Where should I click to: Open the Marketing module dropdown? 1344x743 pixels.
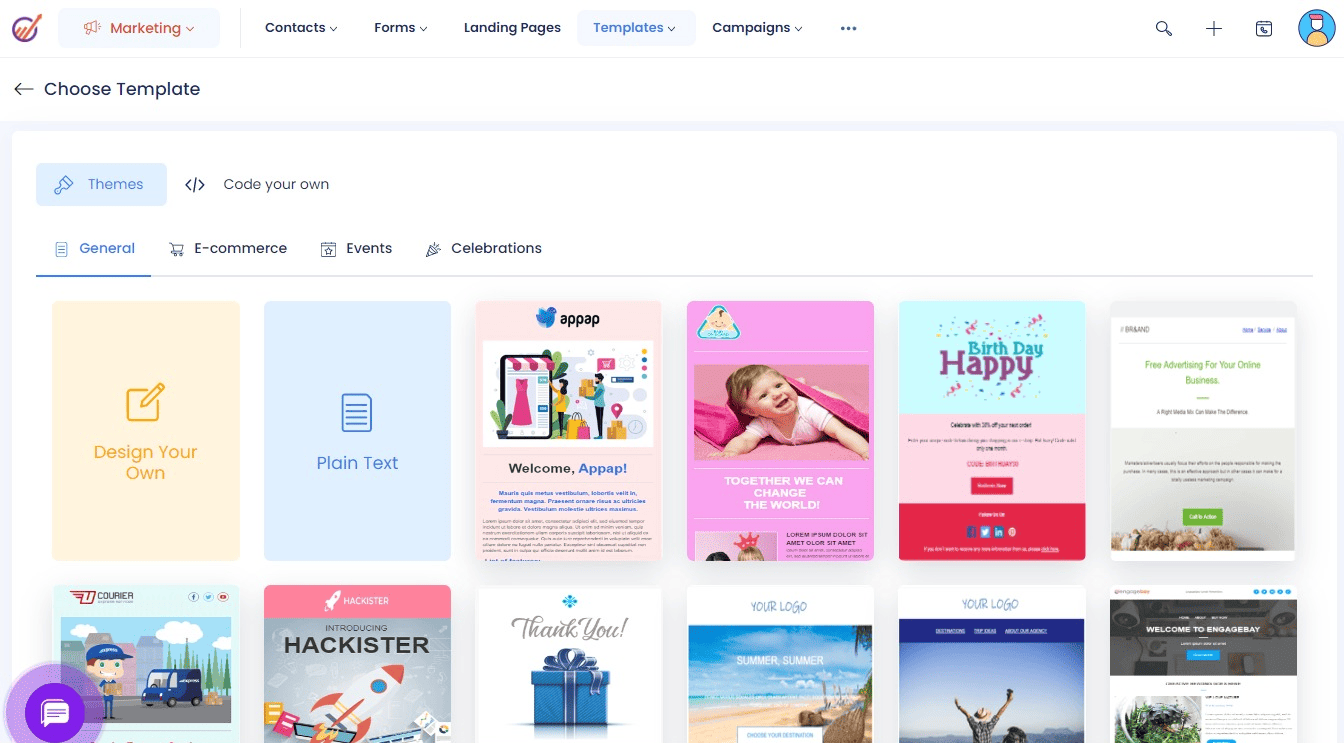139,28
